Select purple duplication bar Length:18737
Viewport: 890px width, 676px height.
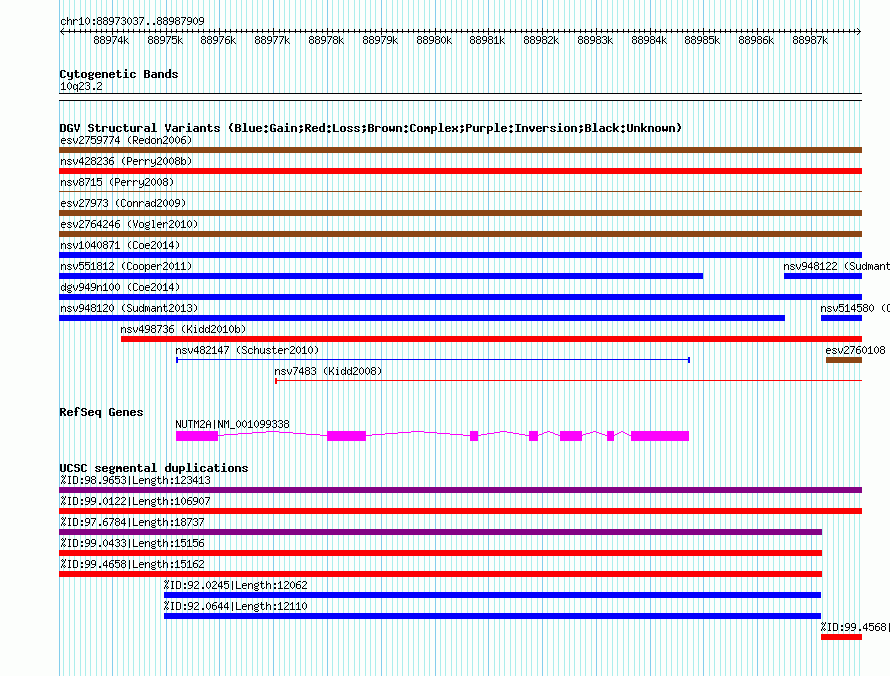440,532
